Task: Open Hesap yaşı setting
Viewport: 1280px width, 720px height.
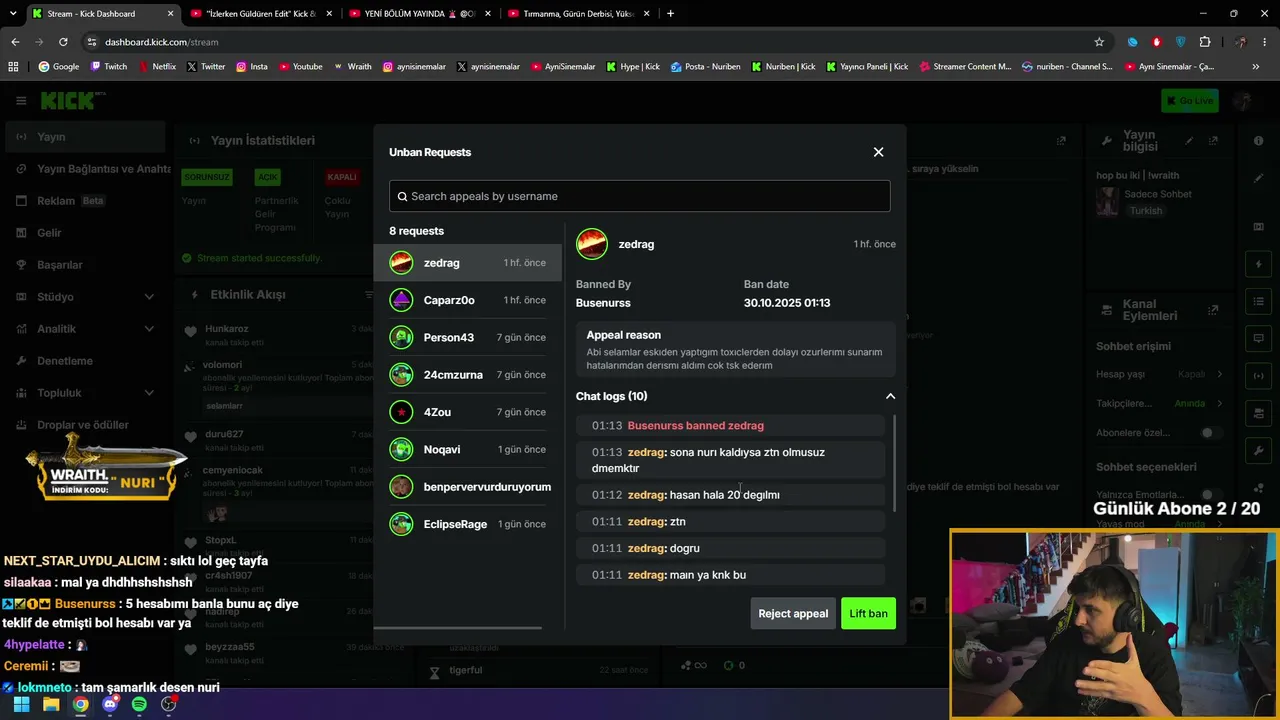Action: [x=1160, y=374]
